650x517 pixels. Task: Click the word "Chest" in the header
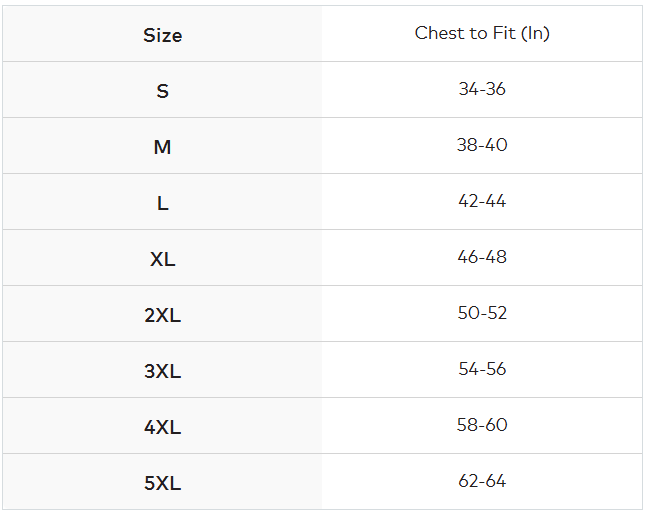pyautogui.click(x=437, y=33)
